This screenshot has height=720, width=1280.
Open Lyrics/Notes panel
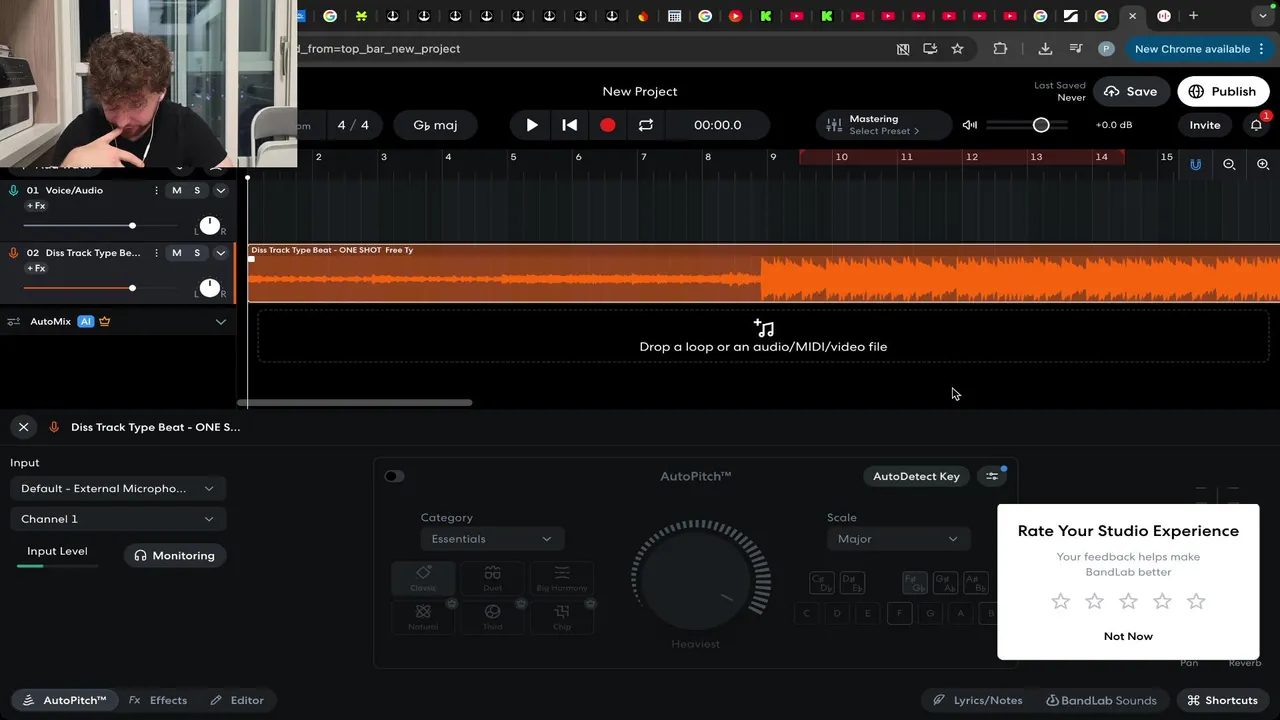(x=978, y=700)
